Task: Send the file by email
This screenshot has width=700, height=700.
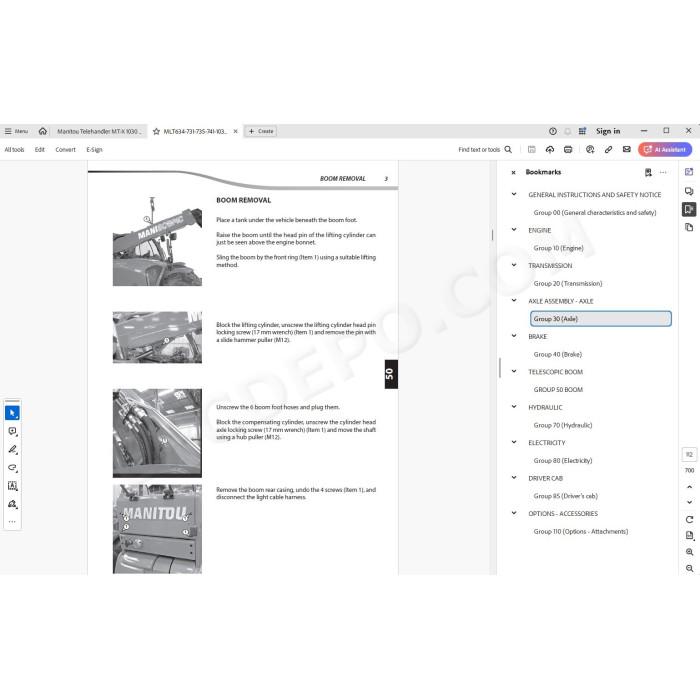Action: coord(627,150)
